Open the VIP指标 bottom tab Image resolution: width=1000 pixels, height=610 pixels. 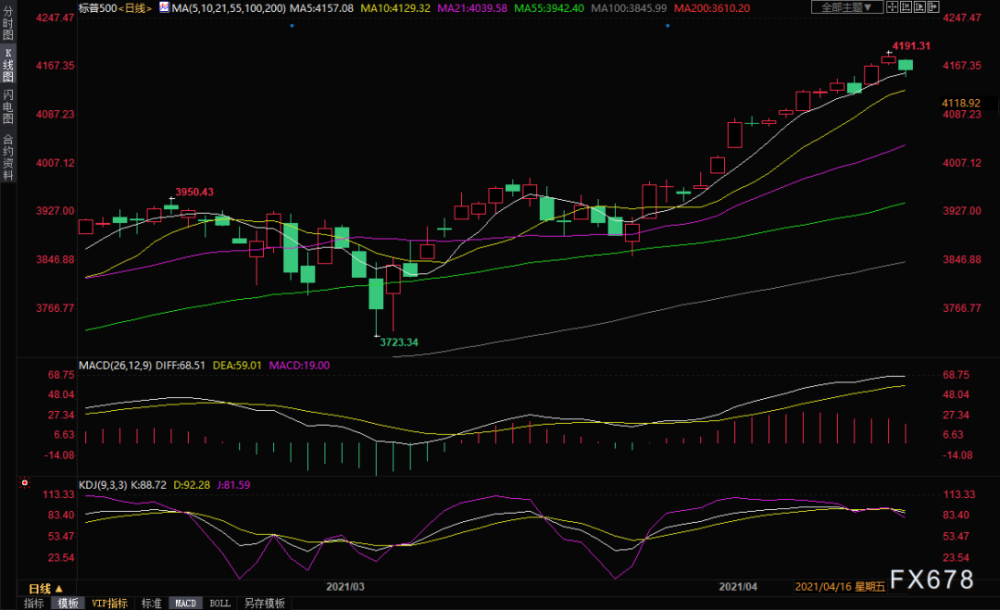(x=110, y=603)
